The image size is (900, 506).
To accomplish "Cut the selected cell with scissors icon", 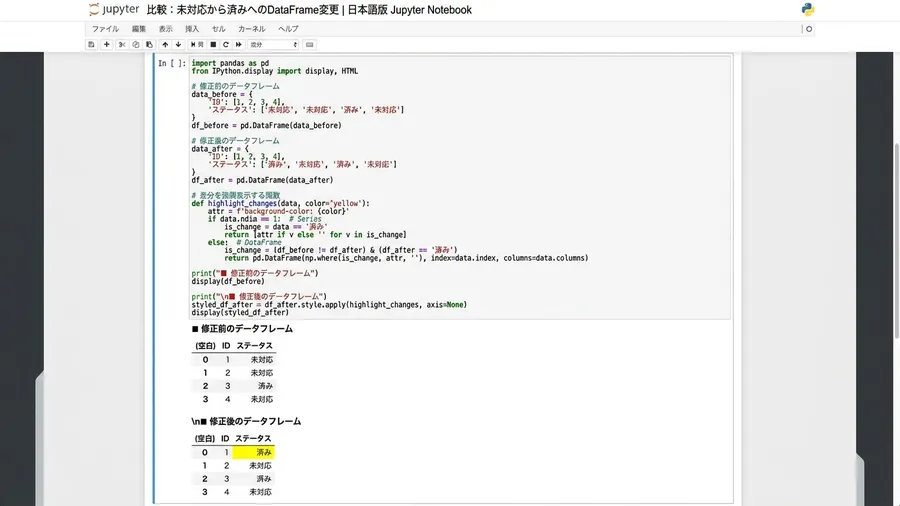I will (122, 44).
